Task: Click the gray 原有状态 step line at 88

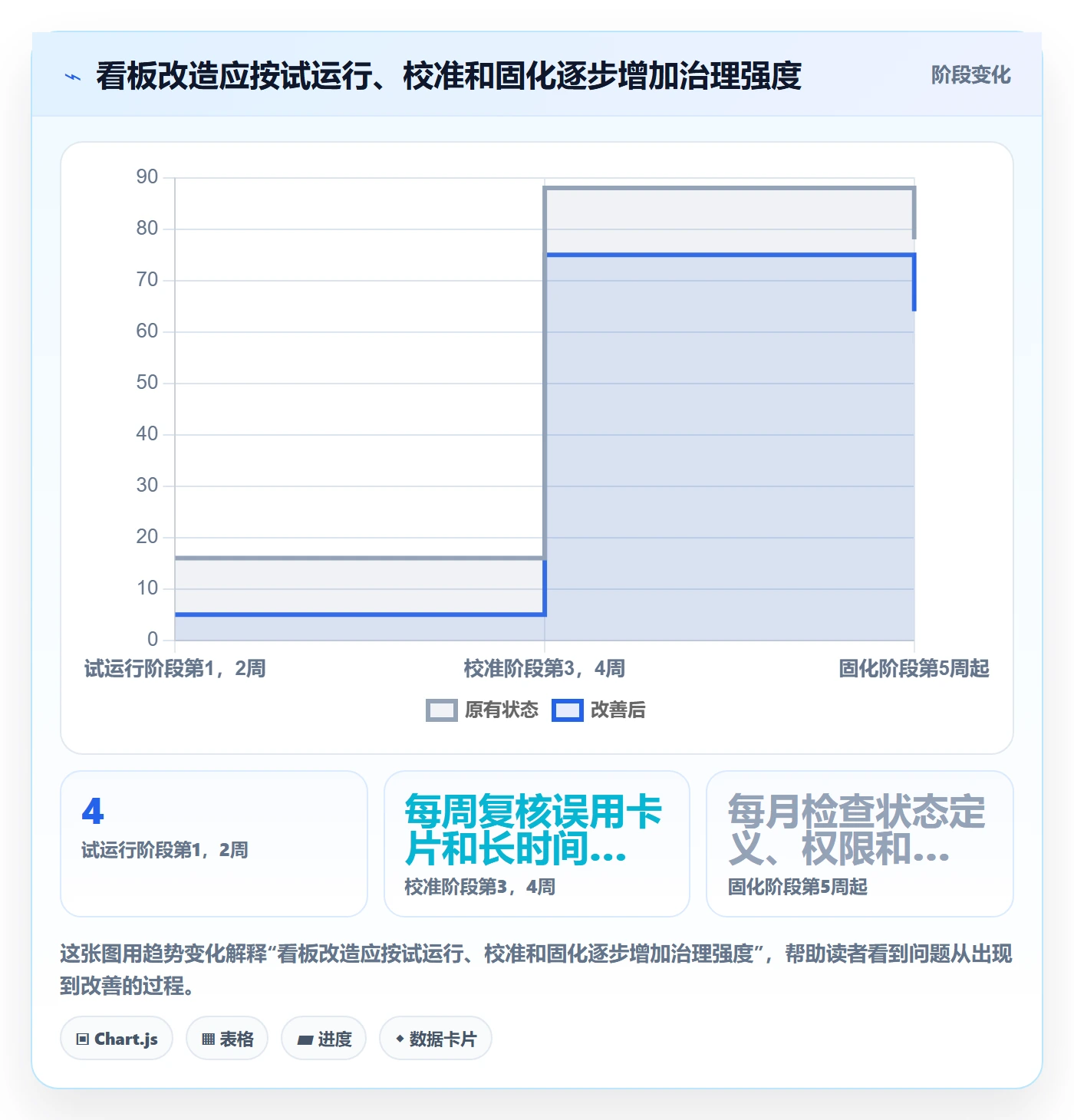Action: point(729,188)
